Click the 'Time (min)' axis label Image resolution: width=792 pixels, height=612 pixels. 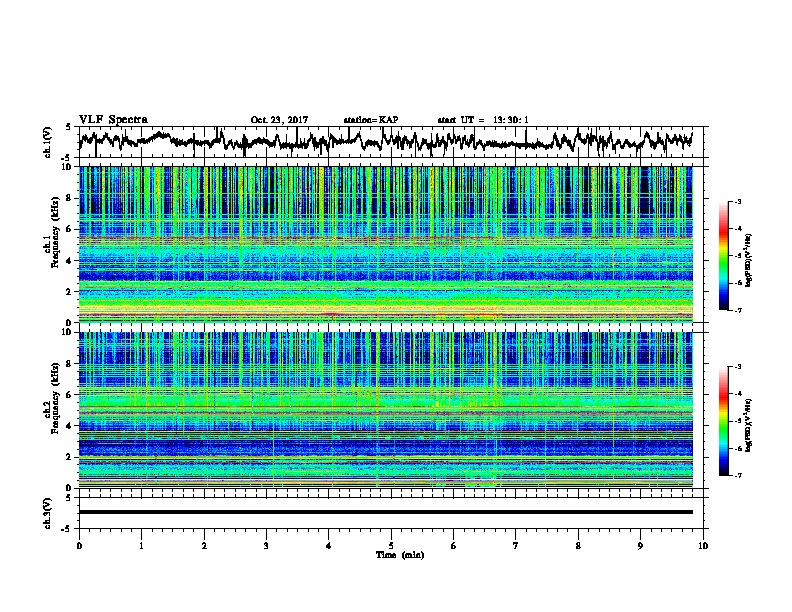pos(400,555)
